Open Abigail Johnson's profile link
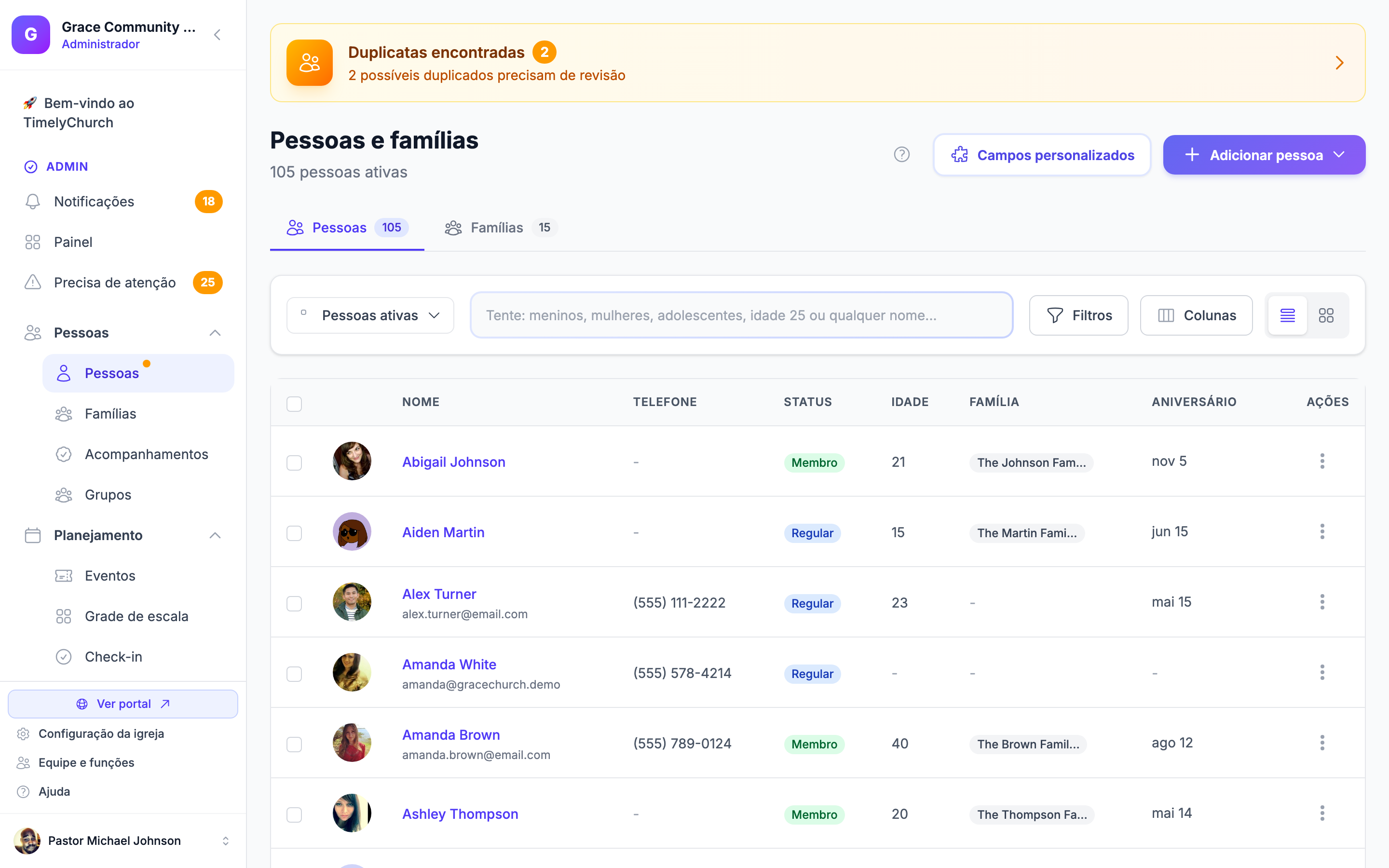This screenshot has width=1389, height=868. (453, 462)
